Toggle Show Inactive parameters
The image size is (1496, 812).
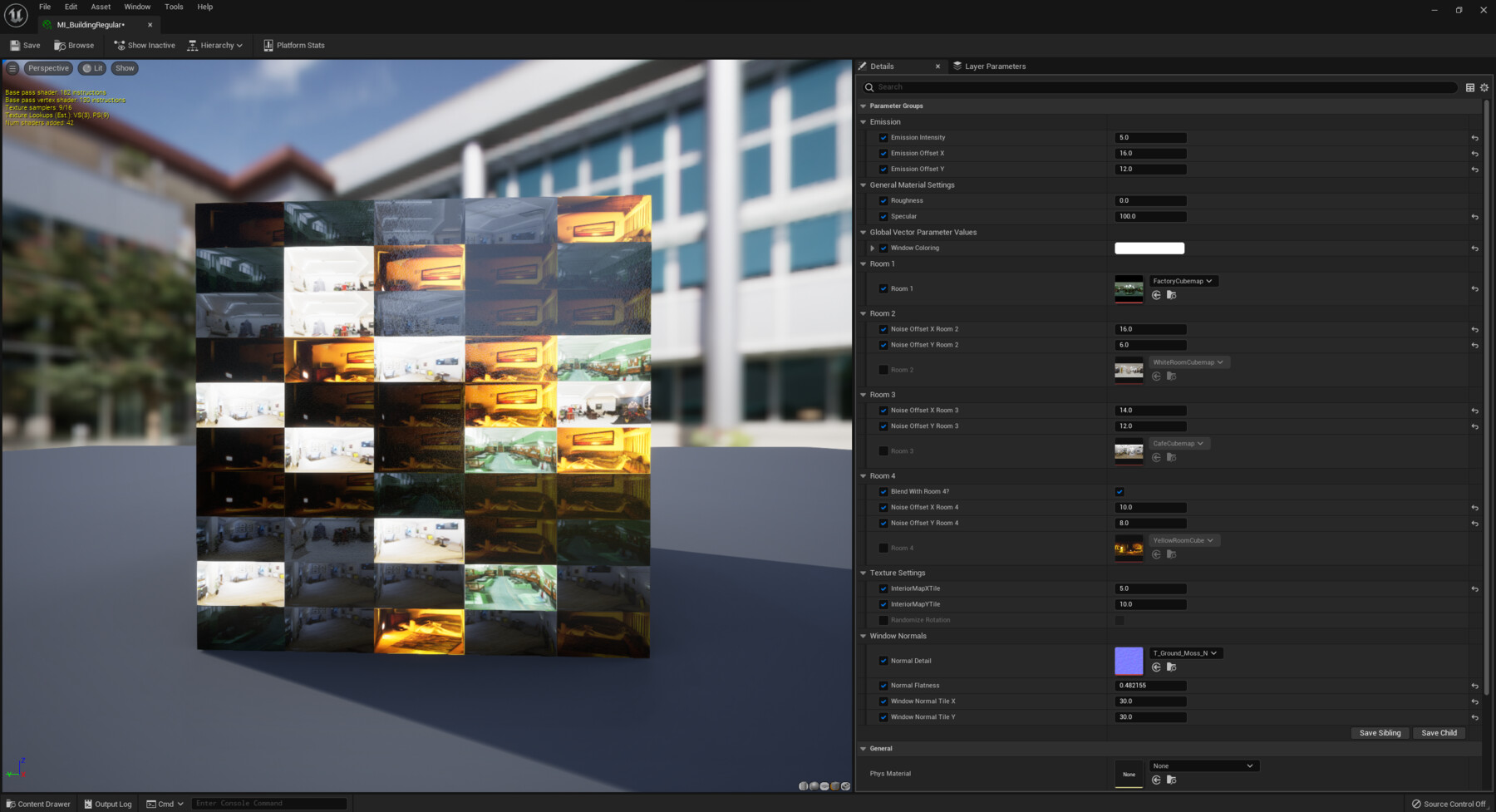tap(145, 46)
